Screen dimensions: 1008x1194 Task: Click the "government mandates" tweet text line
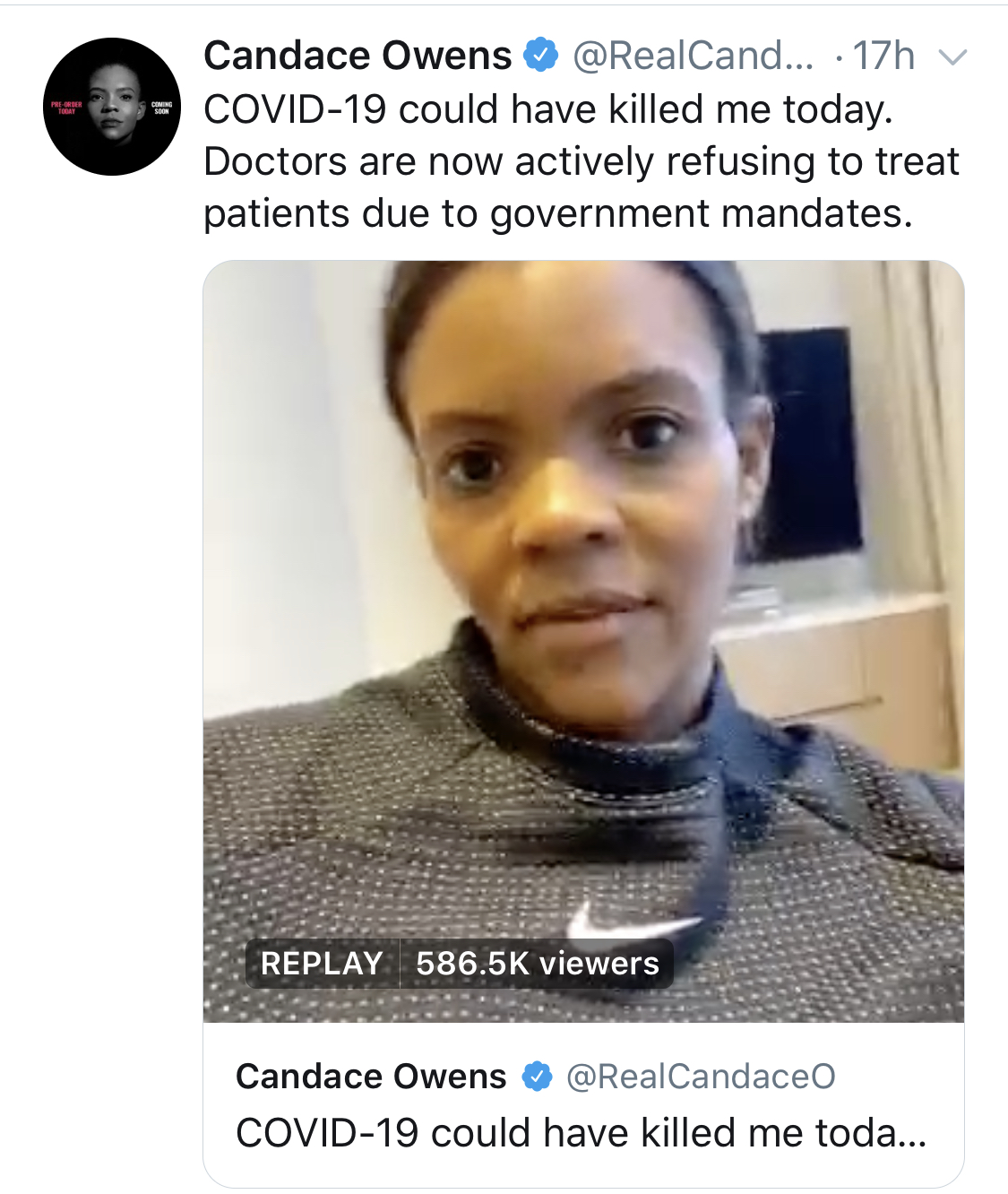click(x=558, y=213)
